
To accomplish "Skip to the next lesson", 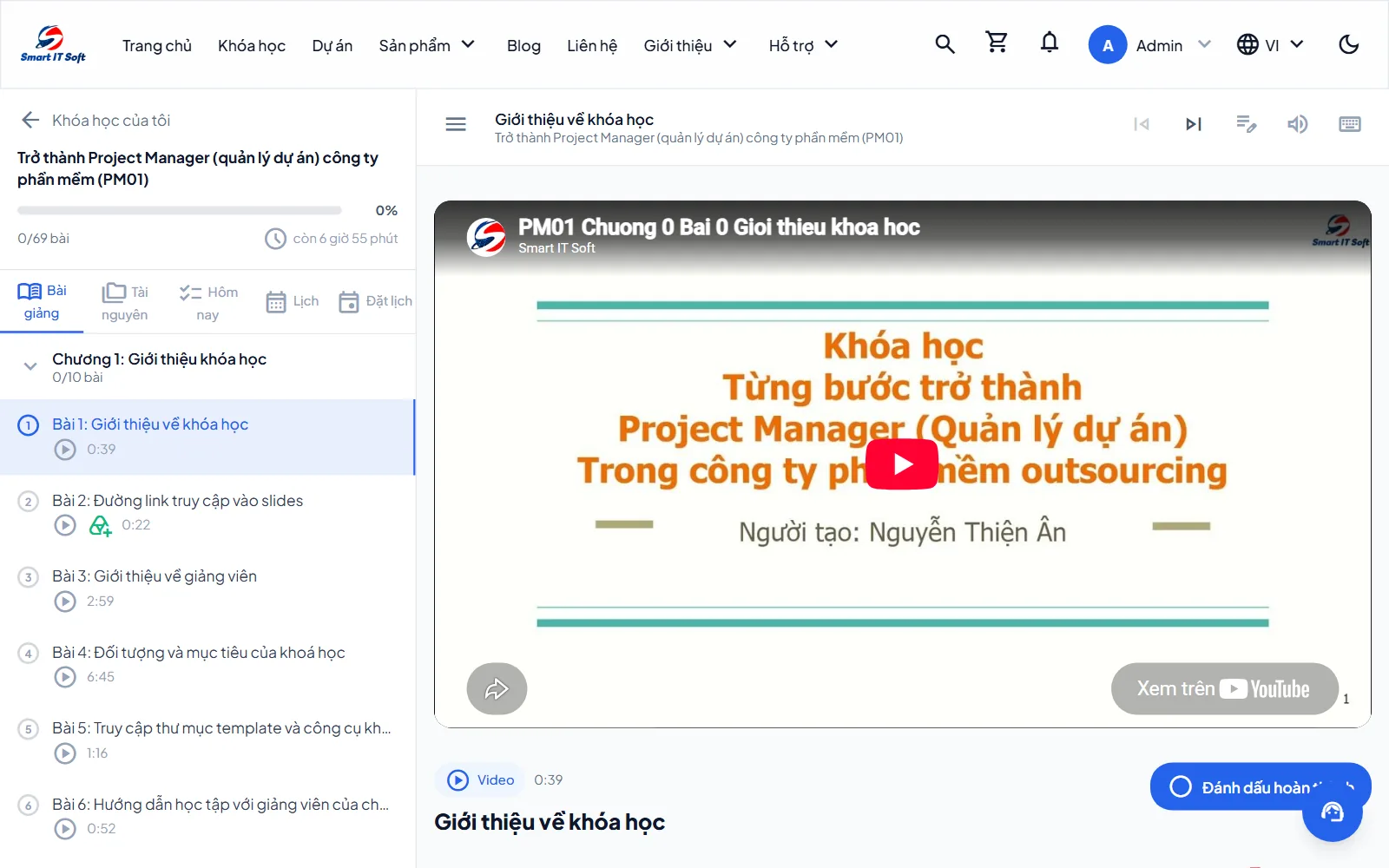I will [1194, 124].
